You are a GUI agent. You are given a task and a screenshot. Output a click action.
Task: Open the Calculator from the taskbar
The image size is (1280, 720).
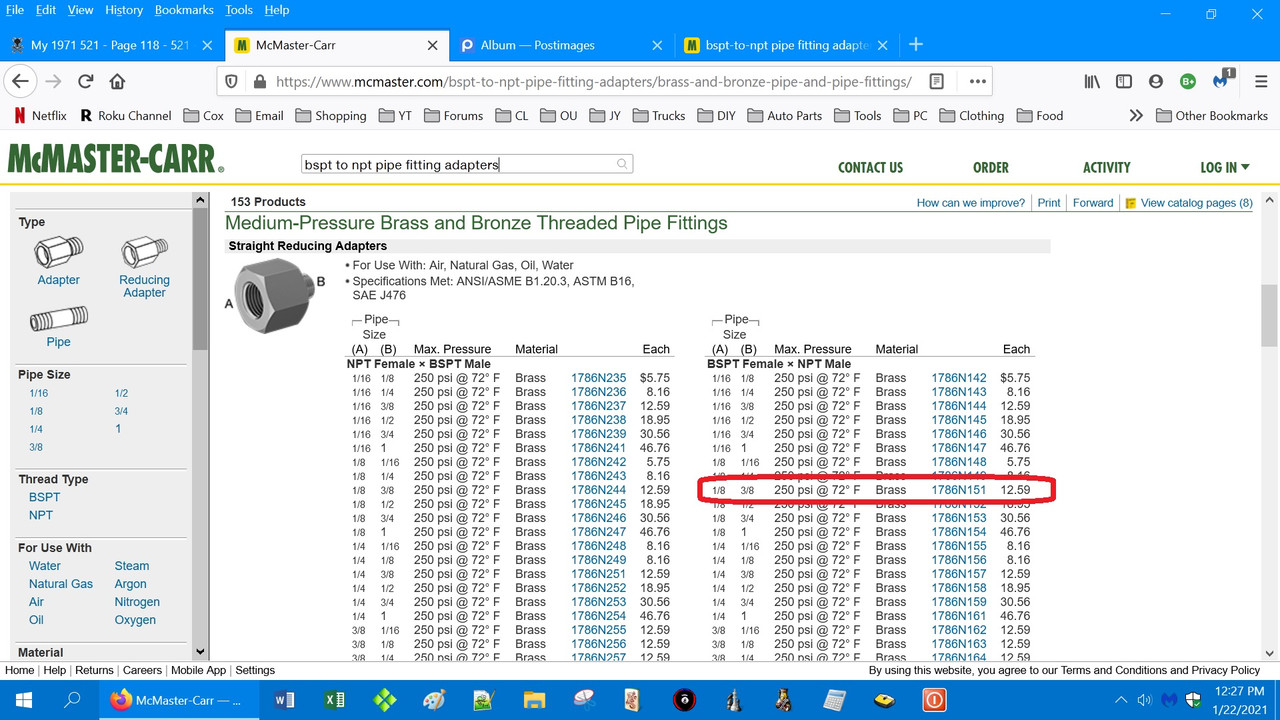834,700
